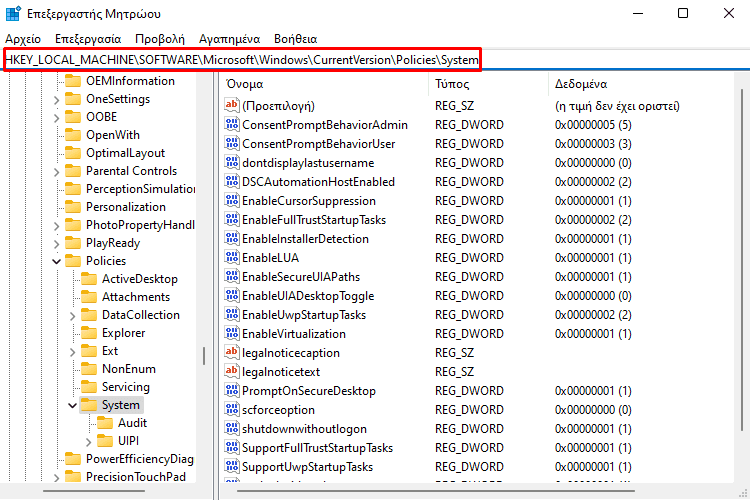Viewport: 750px width, 500px height.
Task: Click the DWORD icon beside EnableUwpStartupTasks
Action: coord(232,314)
